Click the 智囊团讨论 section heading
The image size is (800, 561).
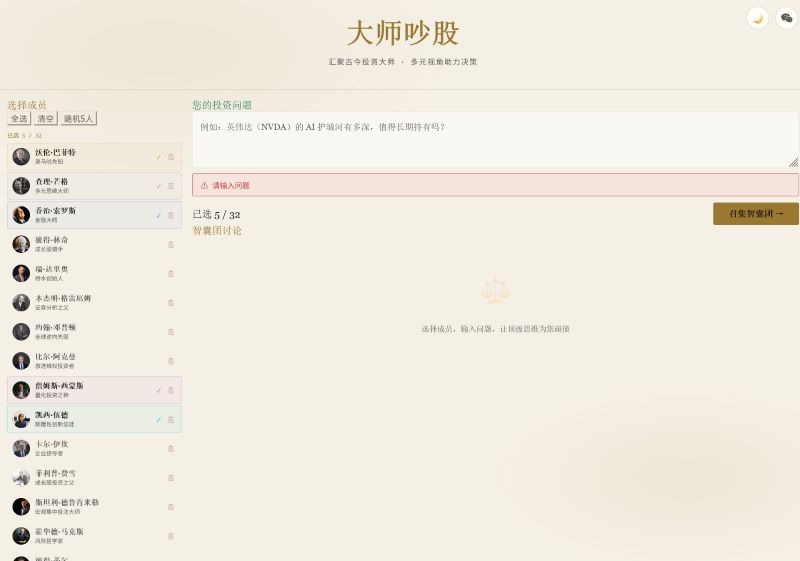(217, 231)
